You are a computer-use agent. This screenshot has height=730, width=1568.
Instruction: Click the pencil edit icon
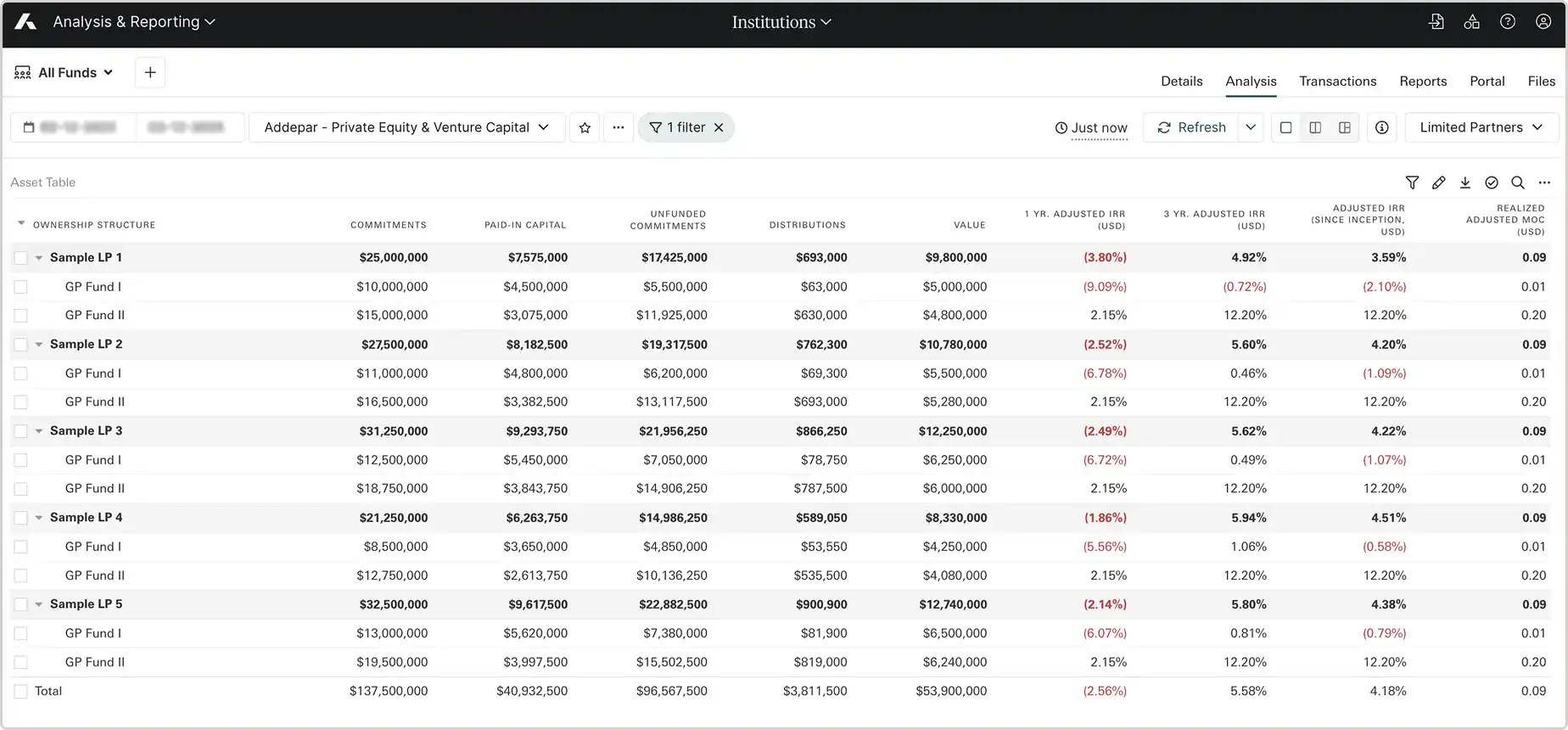point(1438,182)
